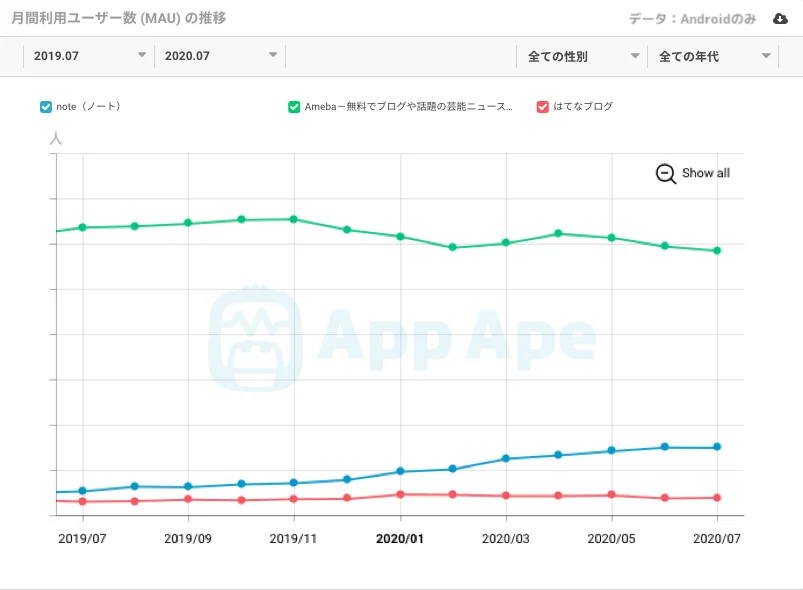
Task: Click the 2020/07 axis label
Action: tap(716, 539)
